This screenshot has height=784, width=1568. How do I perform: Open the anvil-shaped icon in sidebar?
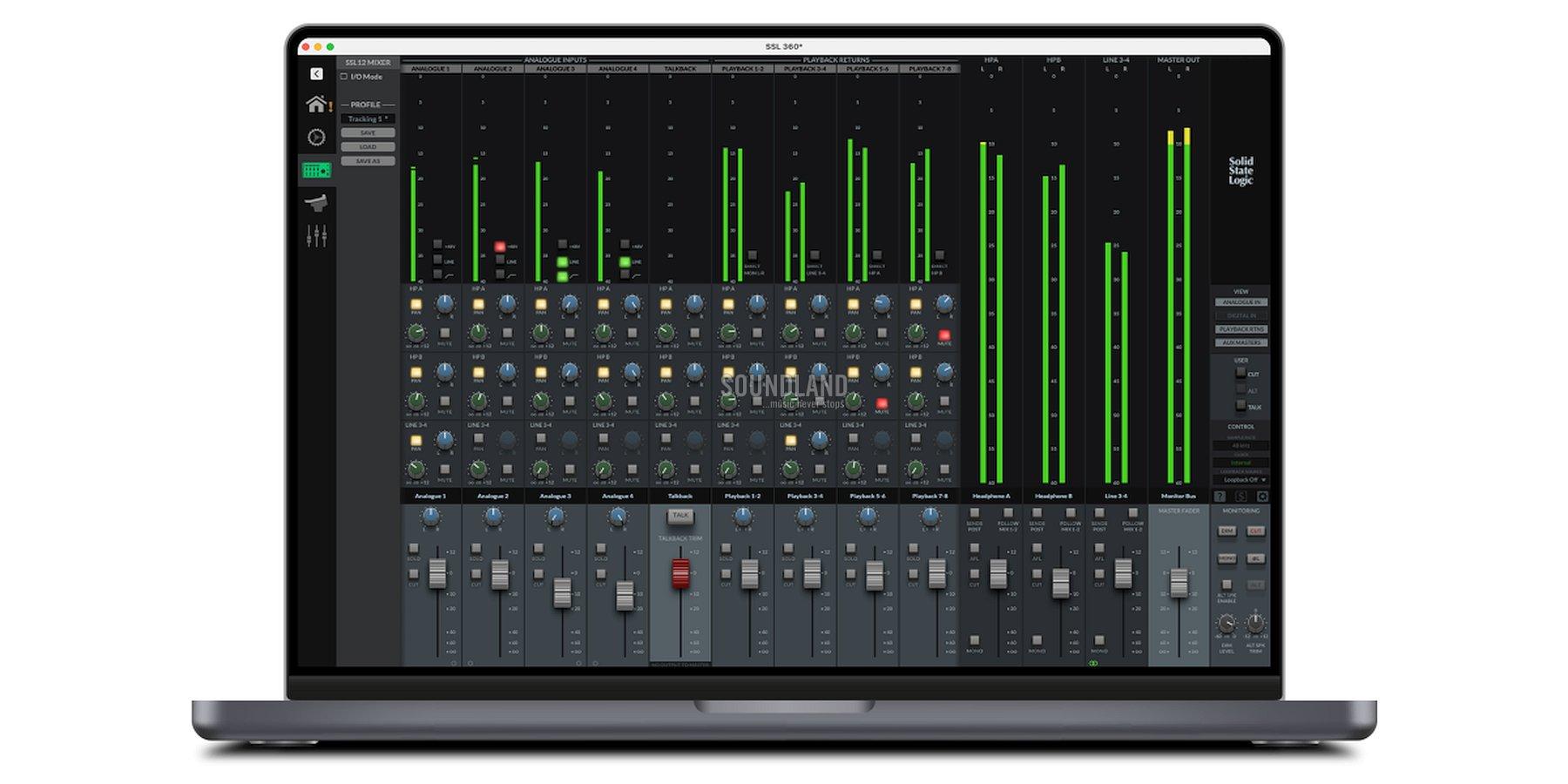[316, 202]
